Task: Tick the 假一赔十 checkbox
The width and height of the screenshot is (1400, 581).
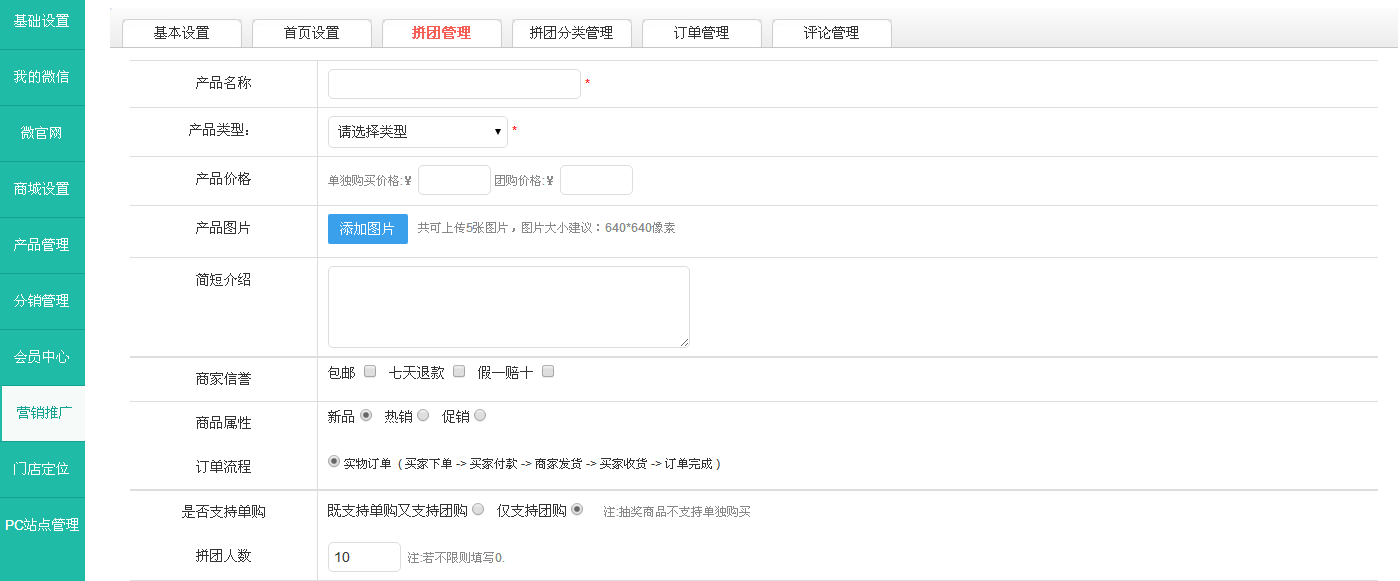Action: pyautogui.click(x=548, y=372)
